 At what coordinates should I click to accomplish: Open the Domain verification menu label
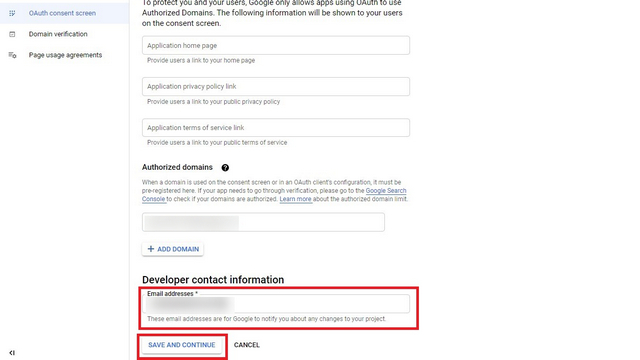[x=58, y=34]
